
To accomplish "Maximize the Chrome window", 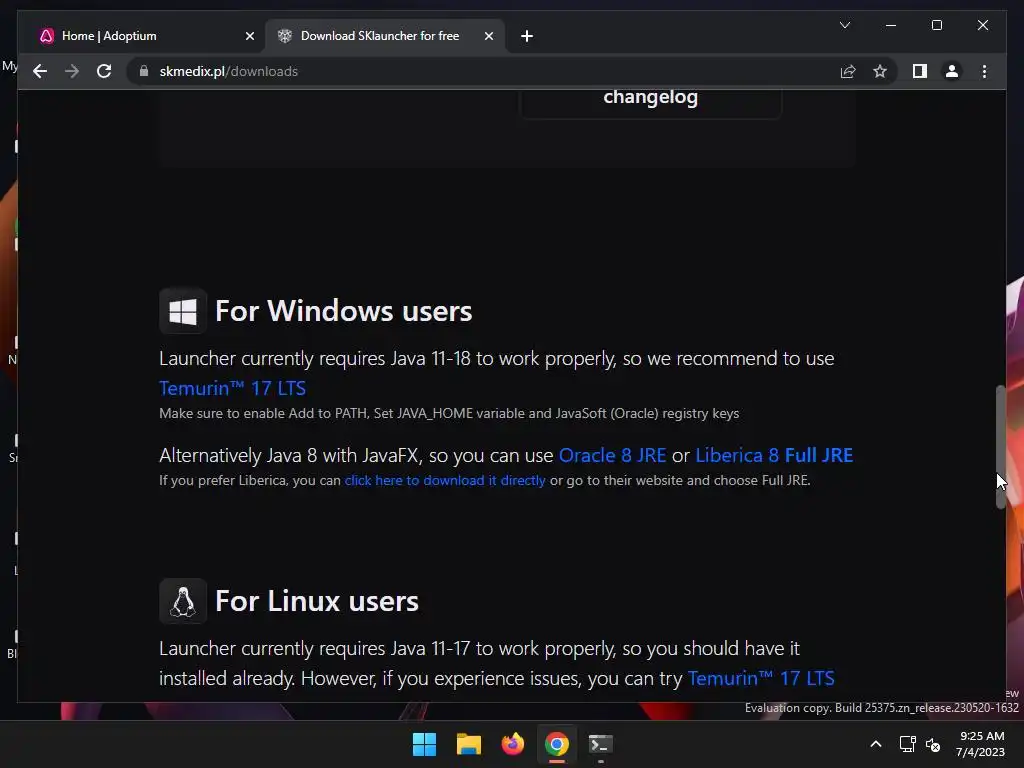I will click(x=936, y=25).
